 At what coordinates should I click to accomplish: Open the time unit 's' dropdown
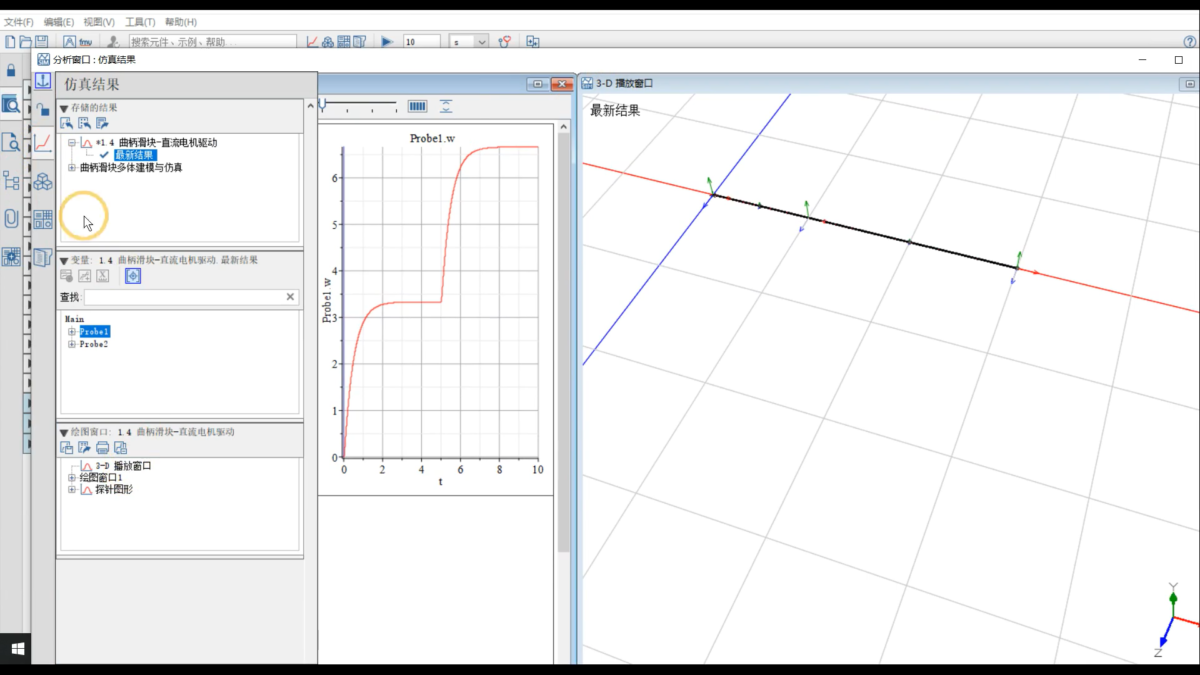click(x=482, y=42)
